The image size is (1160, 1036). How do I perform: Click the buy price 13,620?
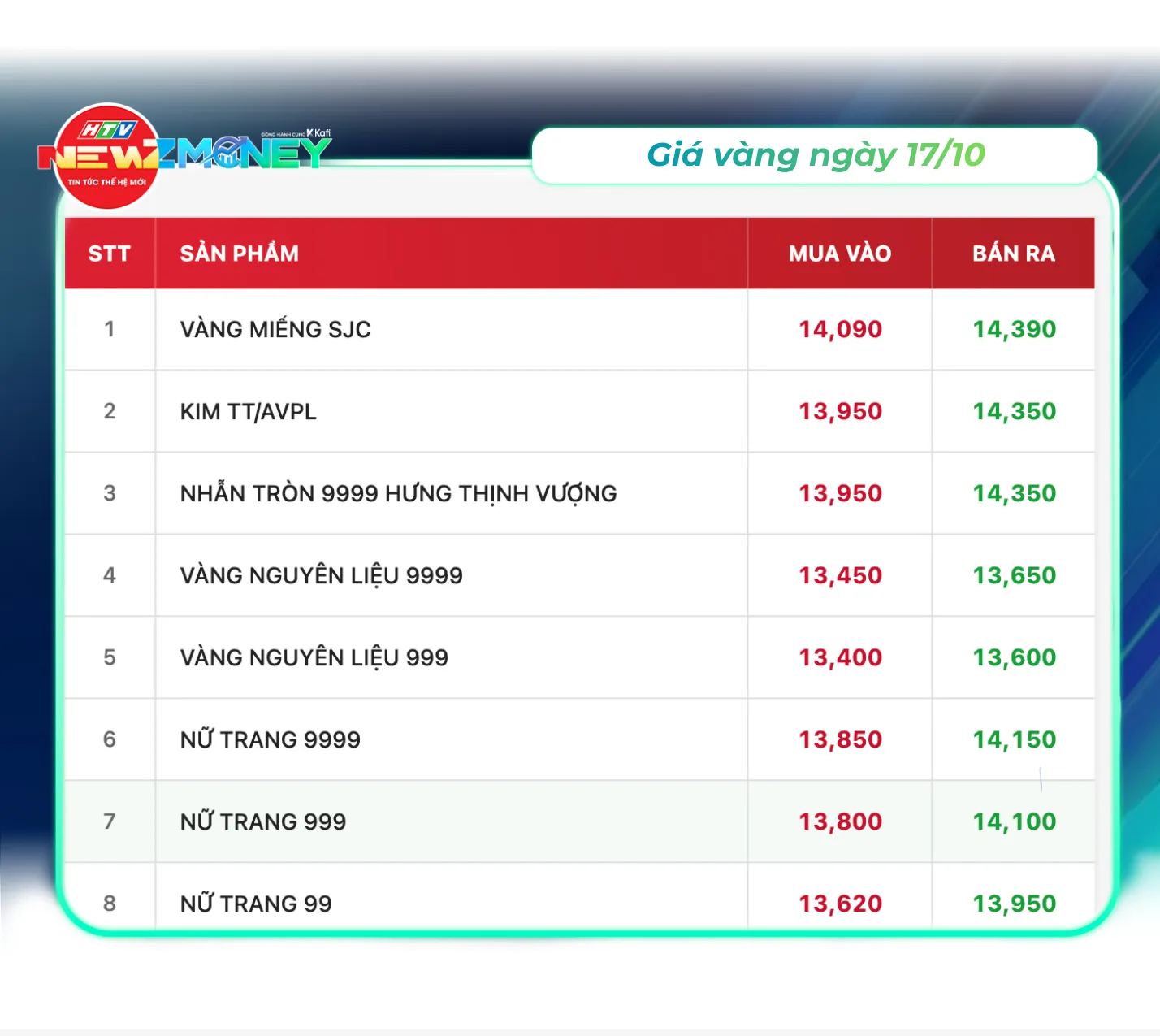click(840, 904)
